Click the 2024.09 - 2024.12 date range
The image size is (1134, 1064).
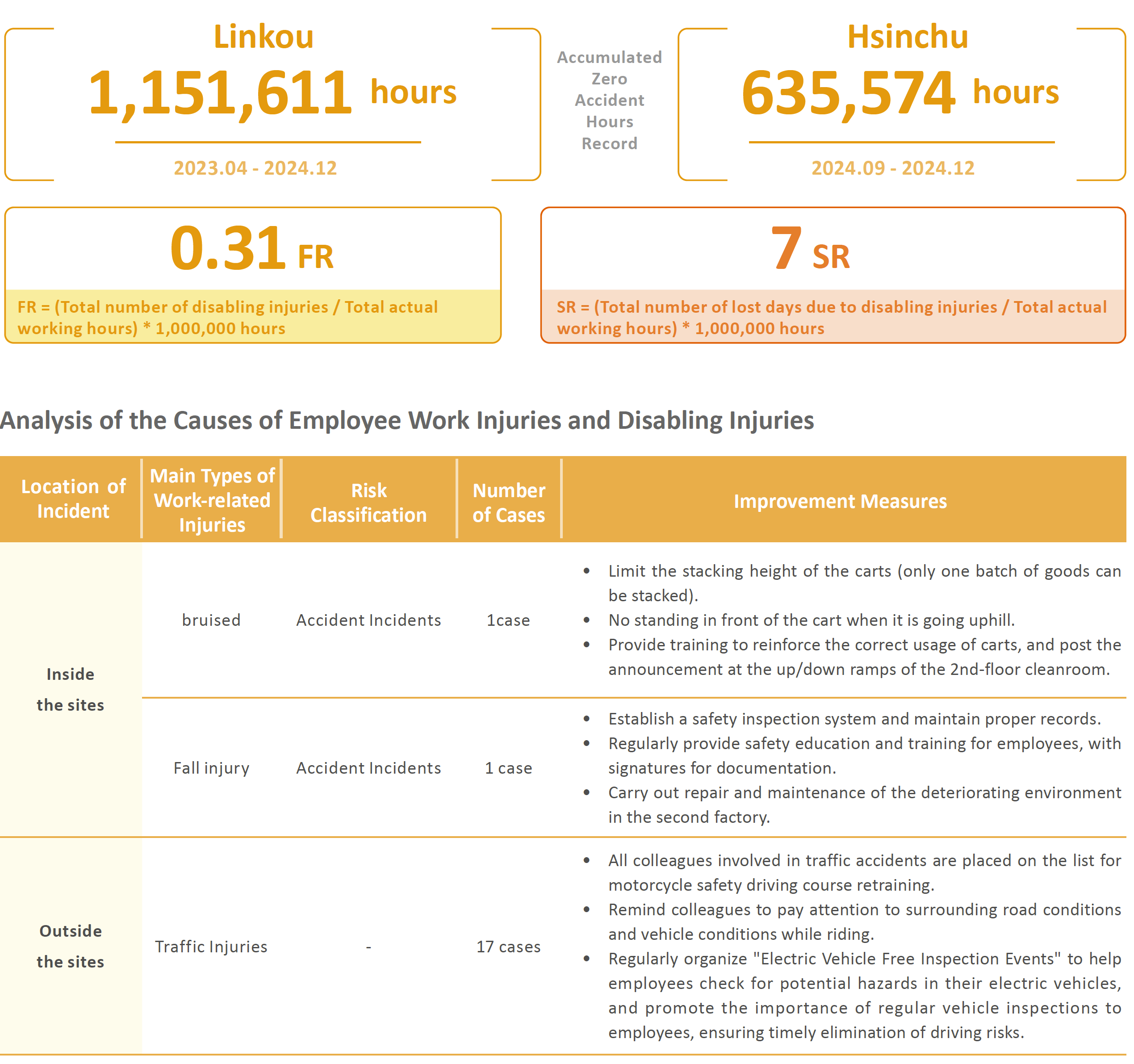pyautogui.click(x=893, y=168)
